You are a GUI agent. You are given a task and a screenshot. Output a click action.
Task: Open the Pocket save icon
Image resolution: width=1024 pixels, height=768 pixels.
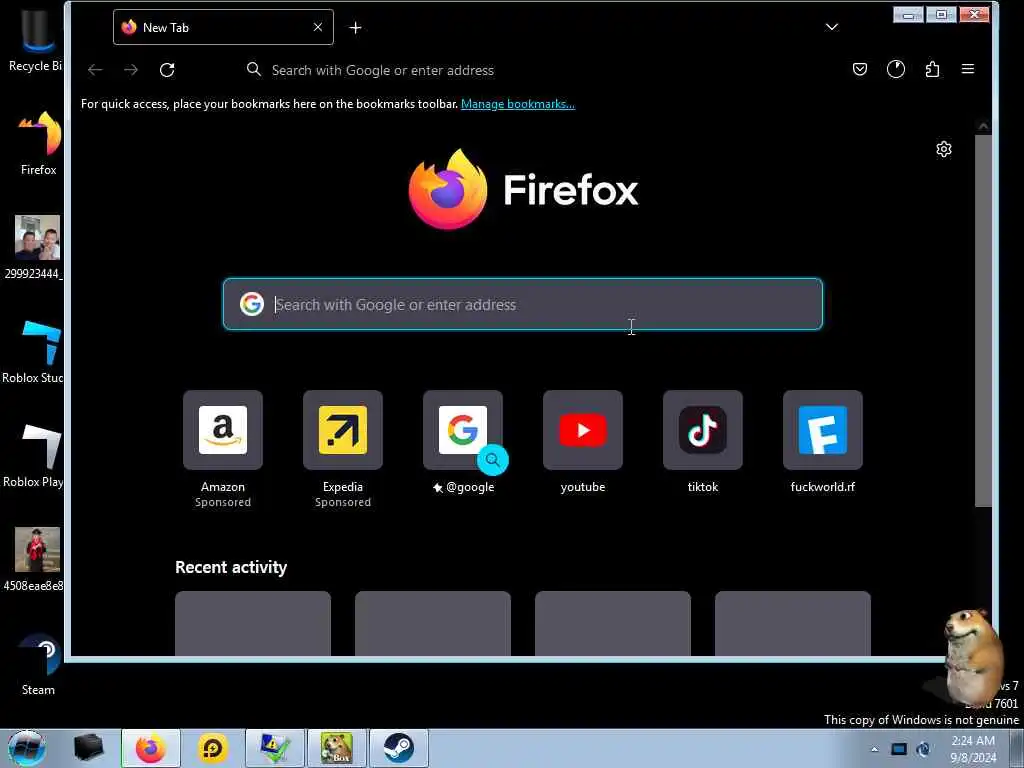(x=860, y=69)
